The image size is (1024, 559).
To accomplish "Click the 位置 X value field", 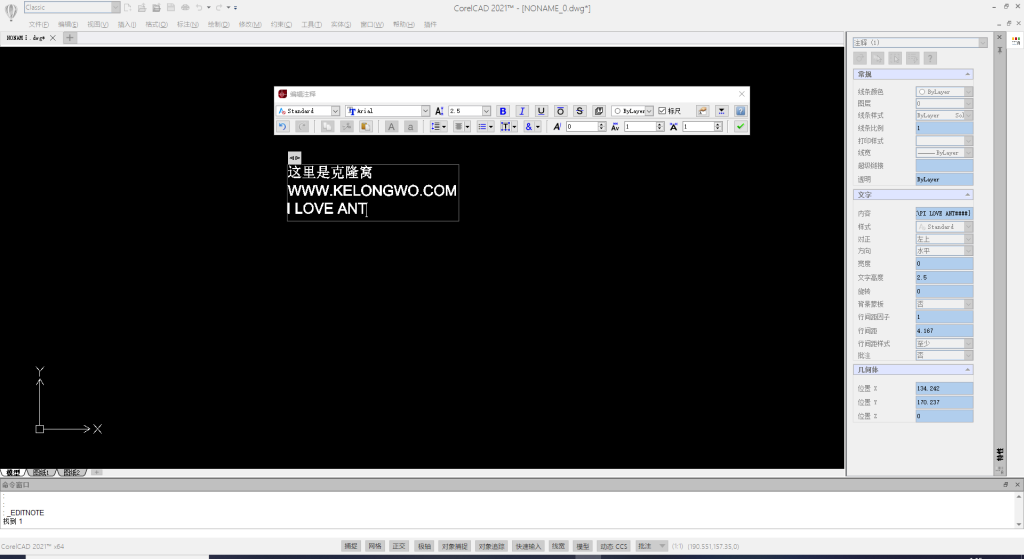I will click(x=944, y=389).
